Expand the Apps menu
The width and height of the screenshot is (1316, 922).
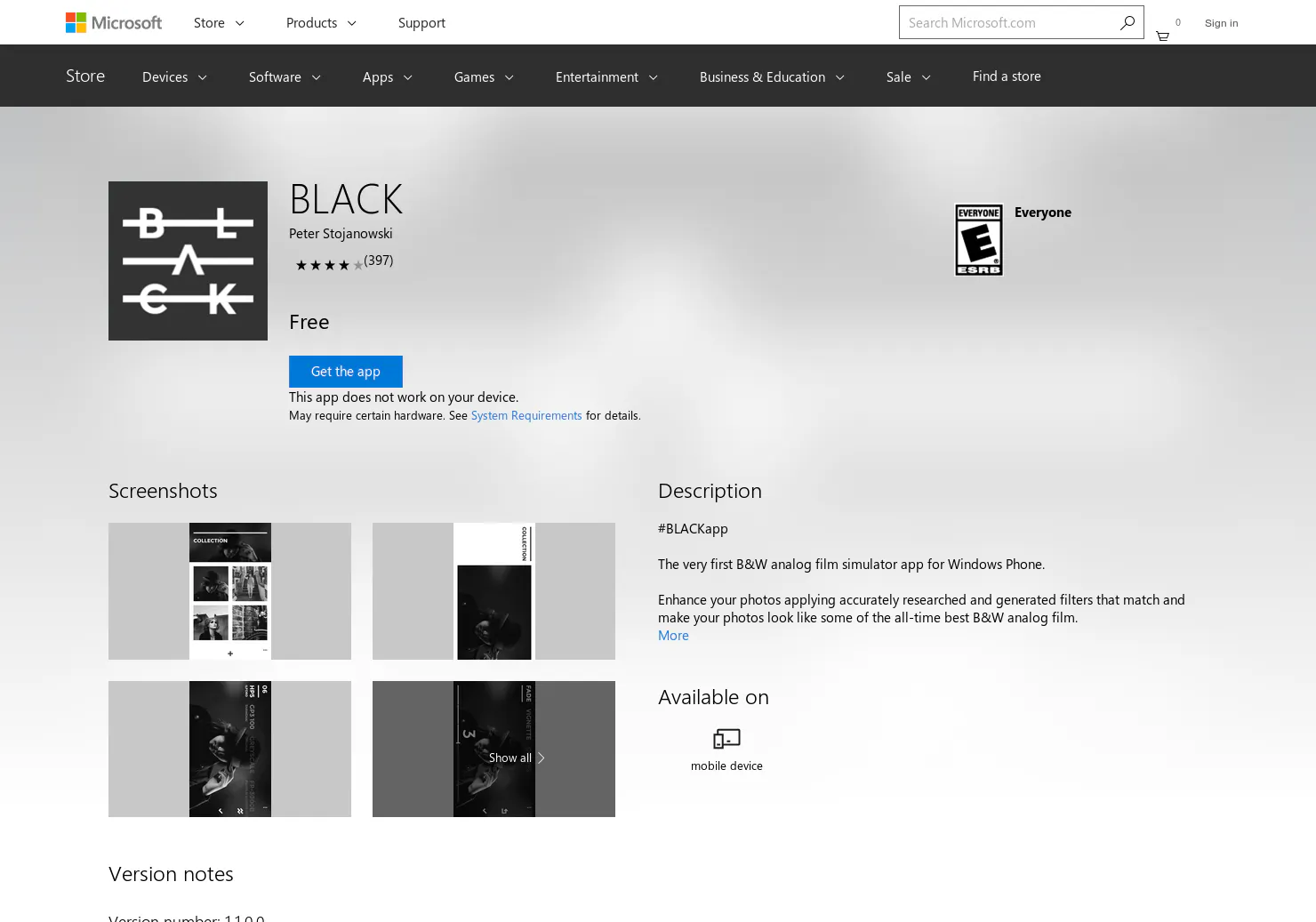[387, 76]
